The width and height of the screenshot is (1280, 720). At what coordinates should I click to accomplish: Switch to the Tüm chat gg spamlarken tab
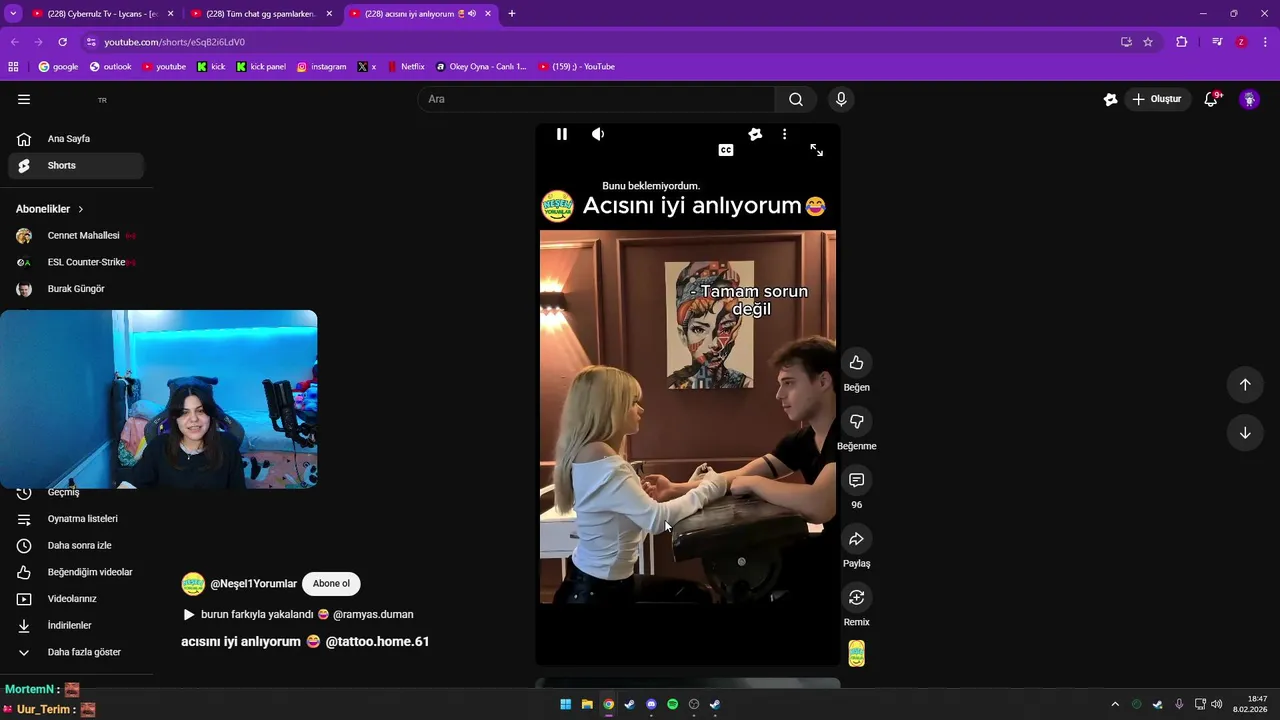pyautogui.click(x=260, y=14)
